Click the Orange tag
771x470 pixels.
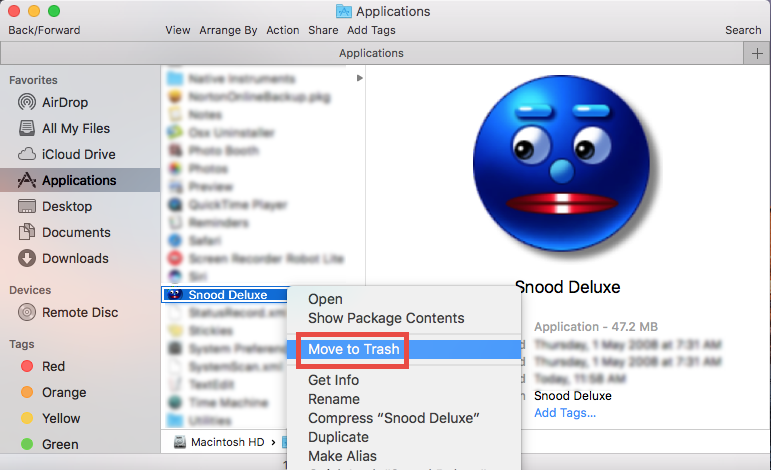coord(54,392)
